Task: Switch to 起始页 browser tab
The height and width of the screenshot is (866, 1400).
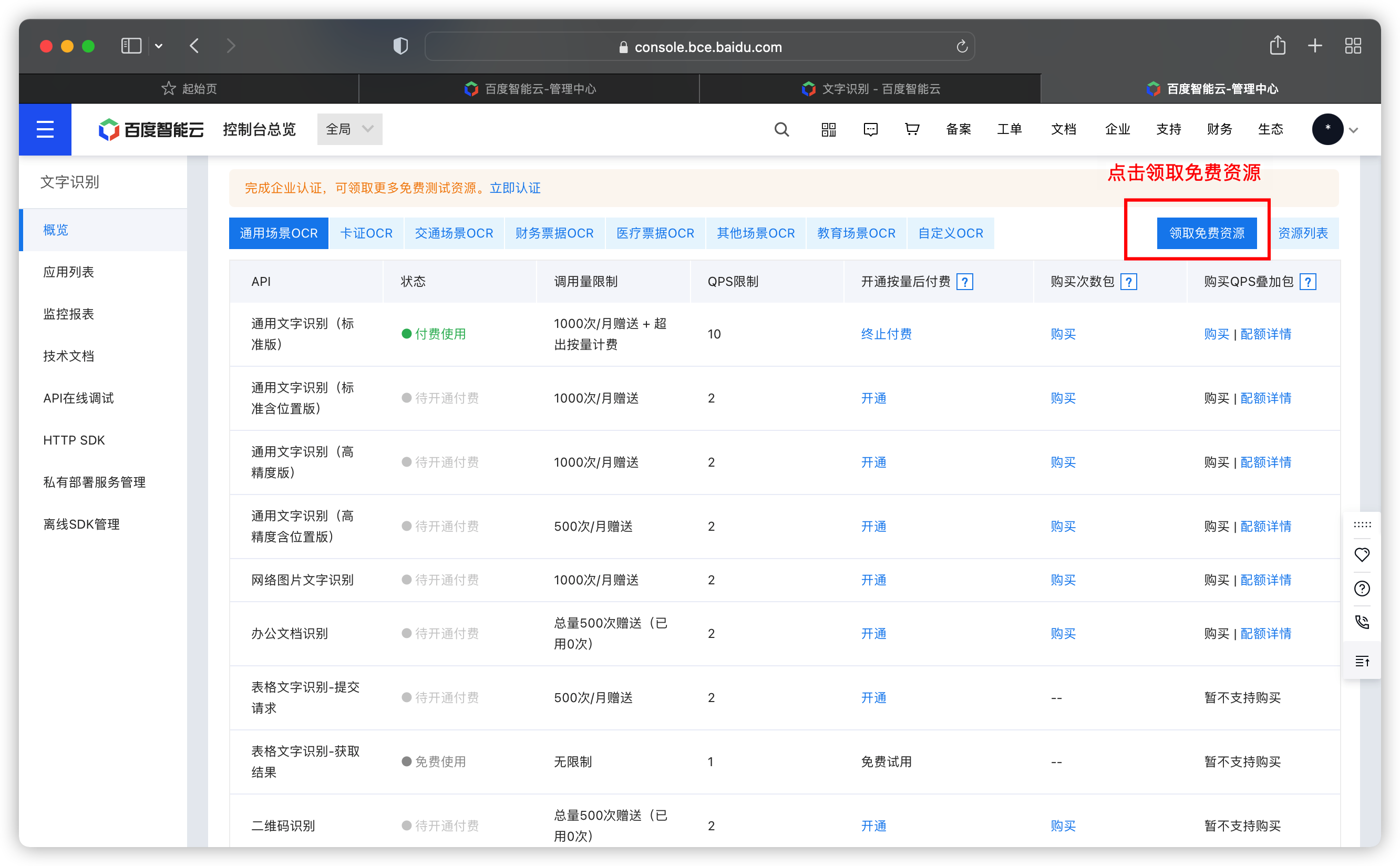Action: (189, 89)
